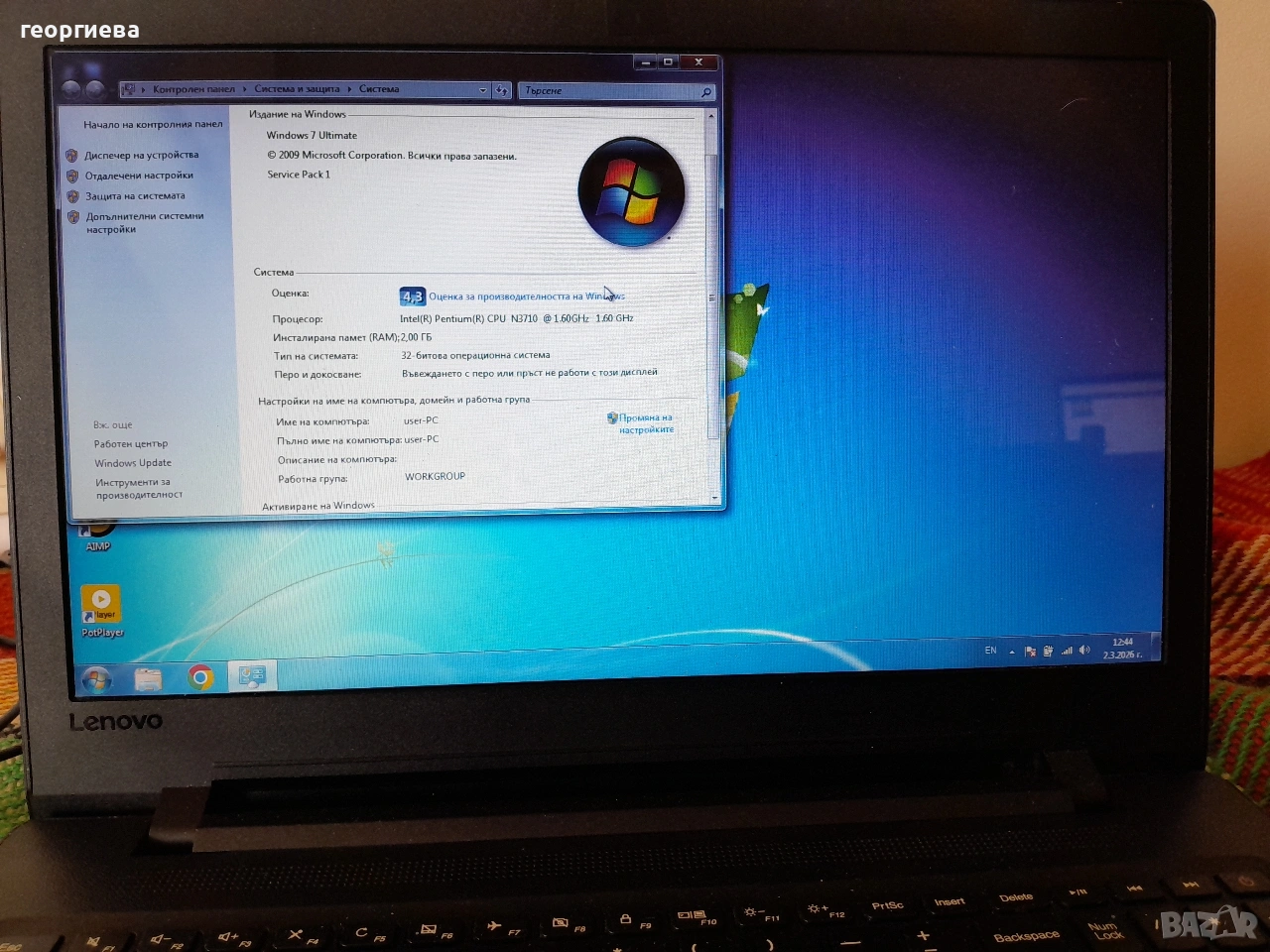Go back in the System window
This screenshot has height=952, width=1270.
(x=72, y=89)
